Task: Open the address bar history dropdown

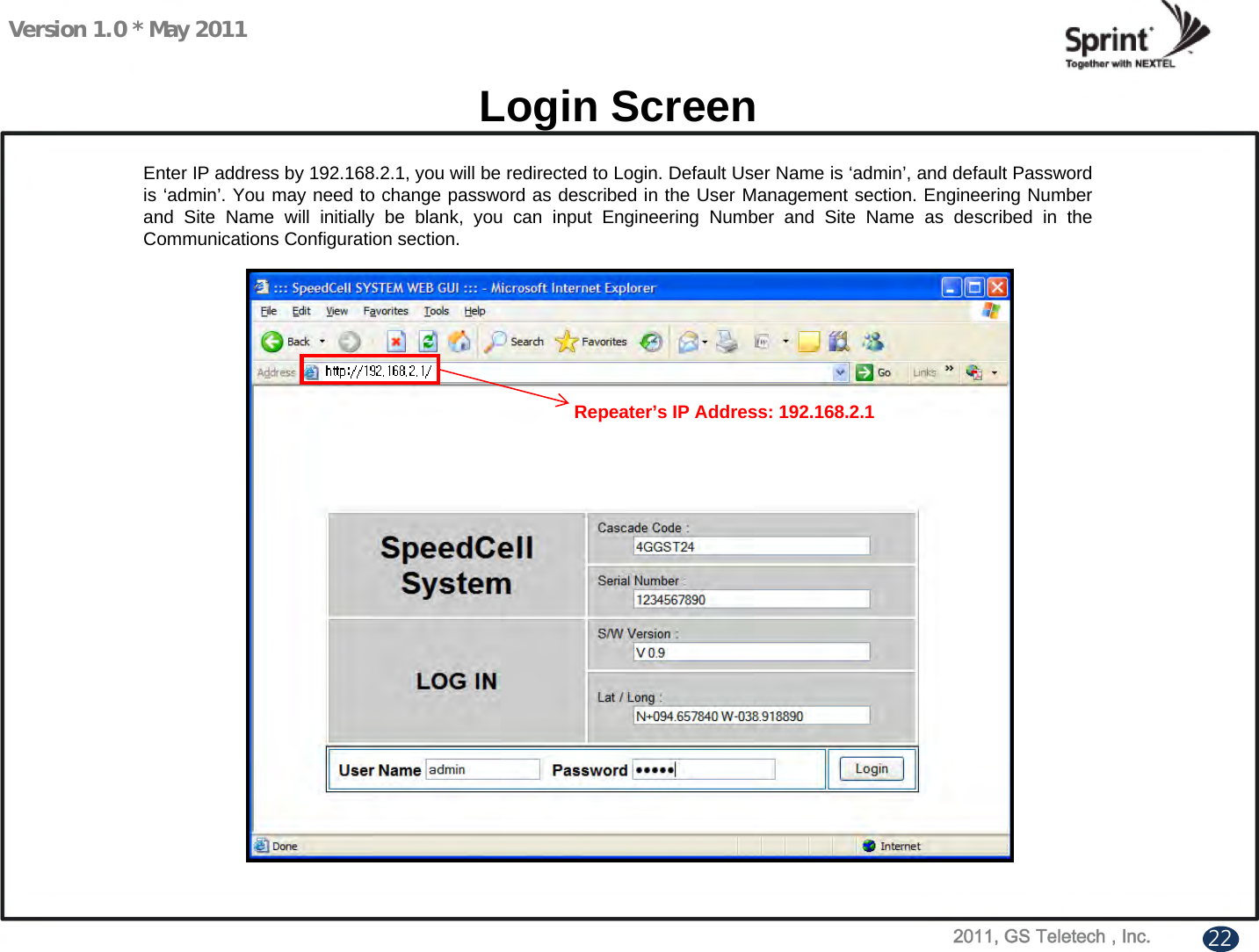Action: pyautogui.click(x=841, y=372)
